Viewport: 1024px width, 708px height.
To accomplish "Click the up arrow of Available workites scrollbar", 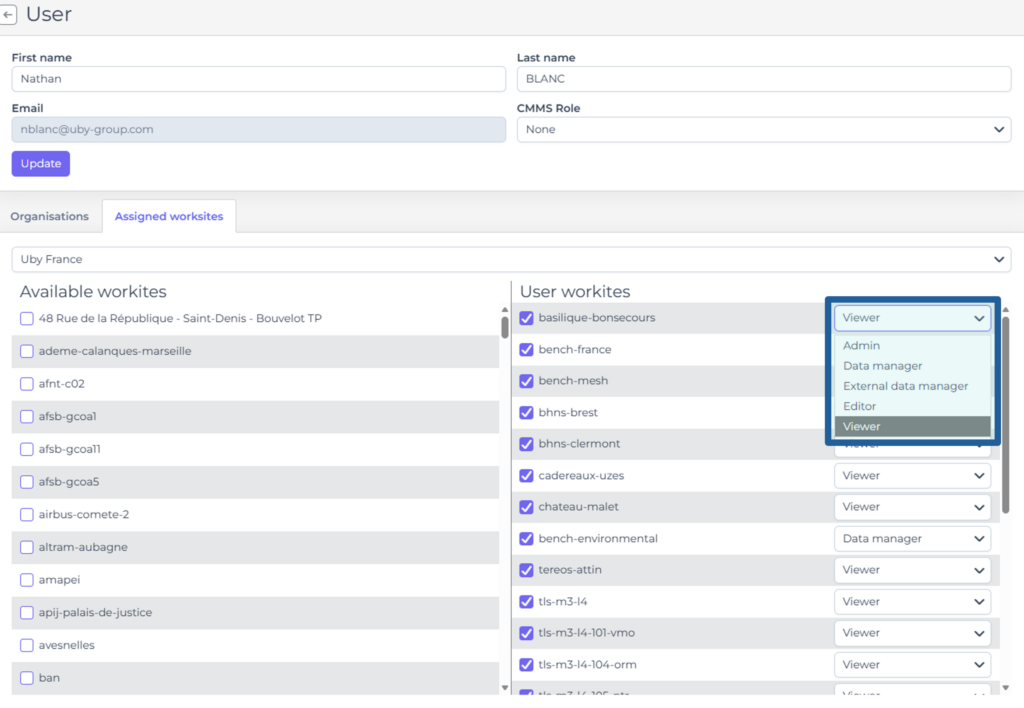I will pyautogui.click(x=504, y=309).
